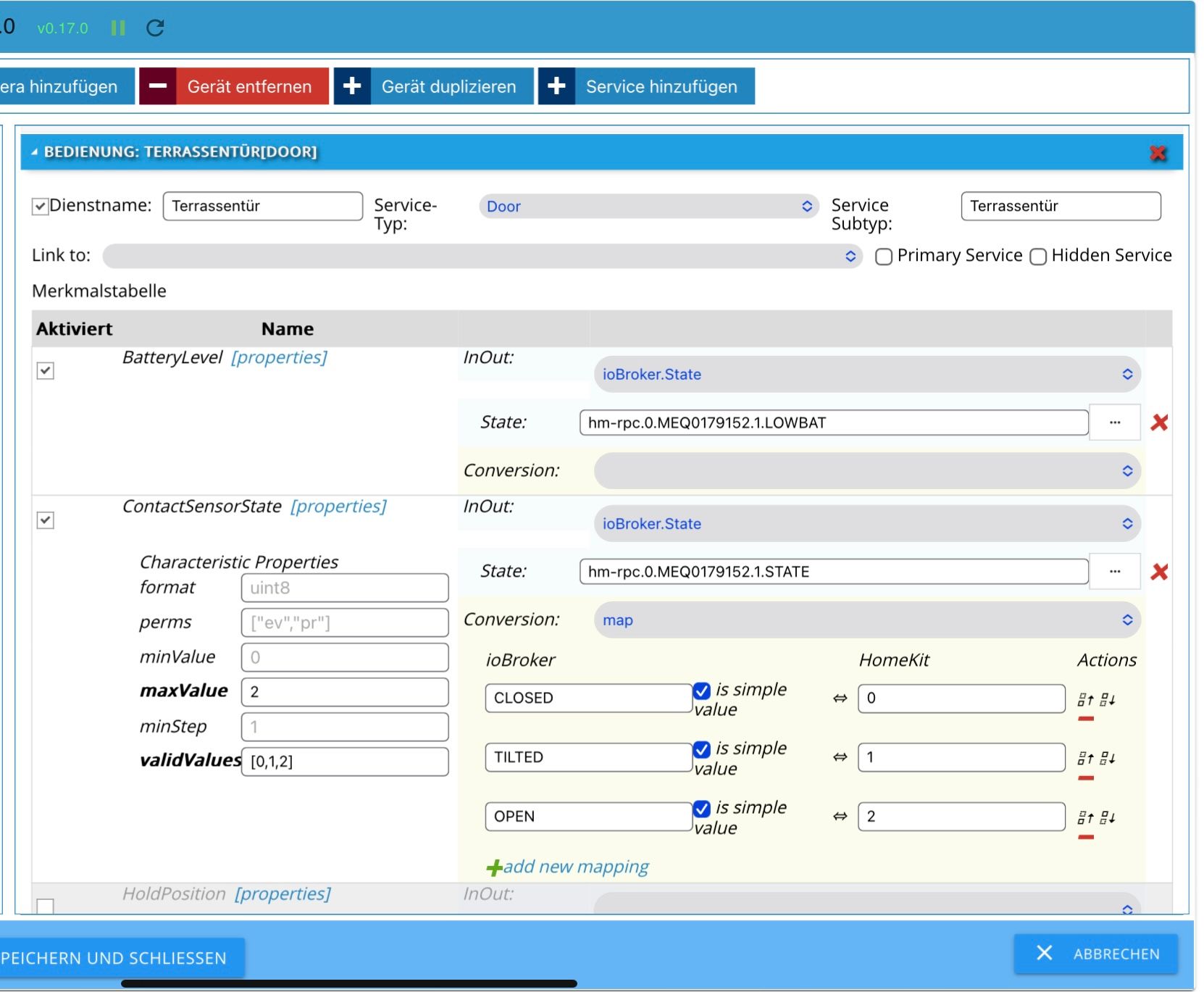The width and height of the screenshot is (1204, 992).
Task: Click the Service Subtyp input field
Action: [x=1061, y=206]
